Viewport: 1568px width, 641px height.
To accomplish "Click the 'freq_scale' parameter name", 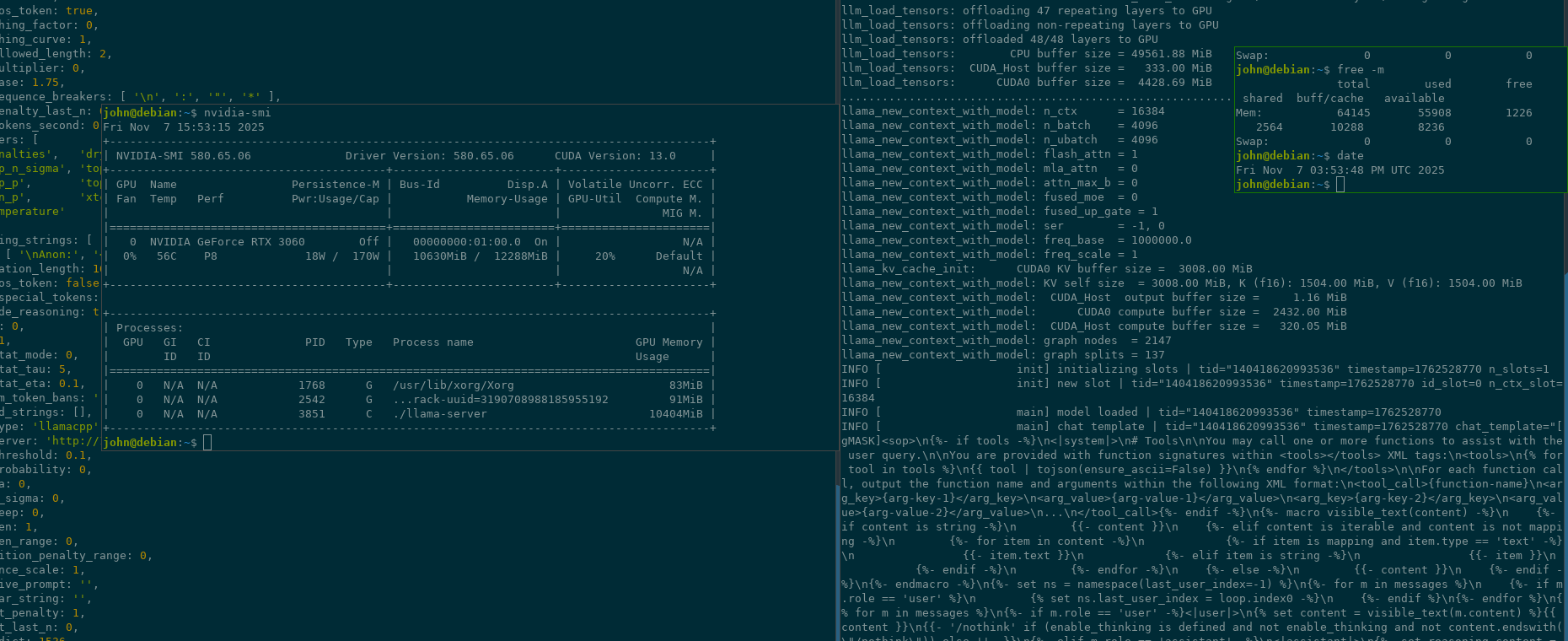I will click(x=1077, y=255).
